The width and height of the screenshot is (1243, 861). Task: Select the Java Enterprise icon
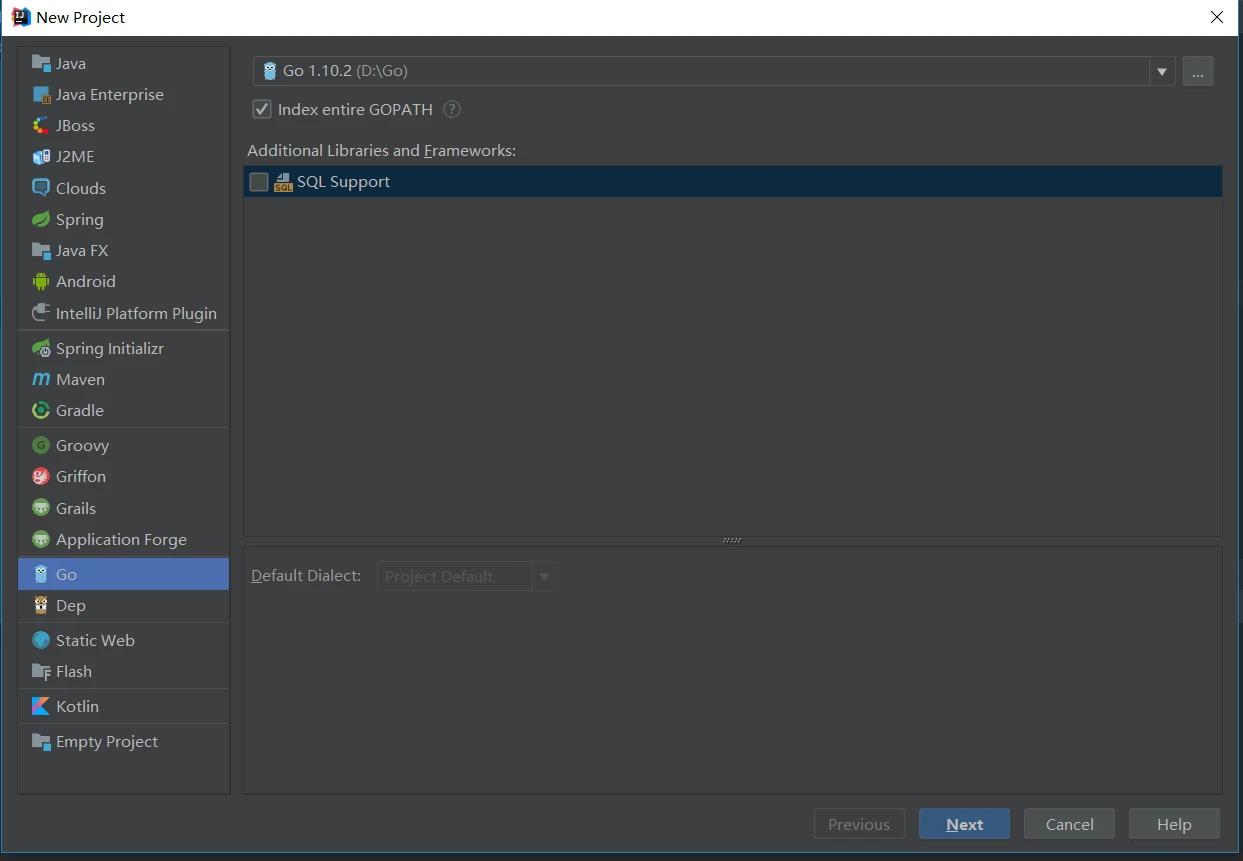41,94
